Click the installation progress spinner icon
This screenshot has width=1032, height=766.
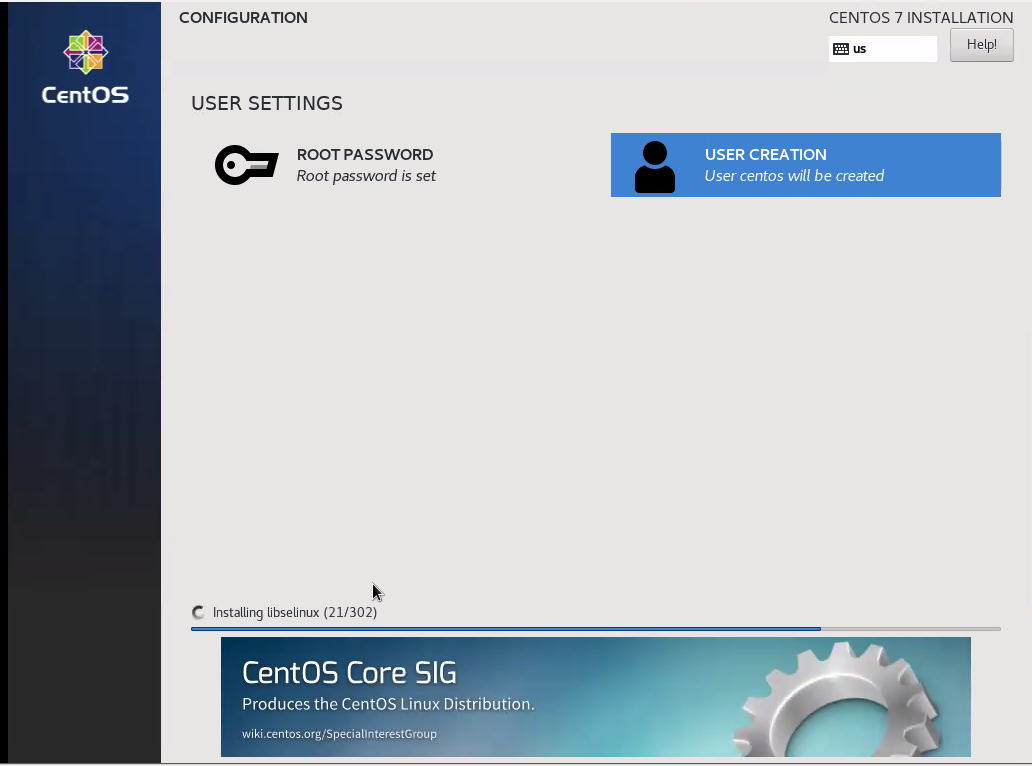(x=198, y=613)
